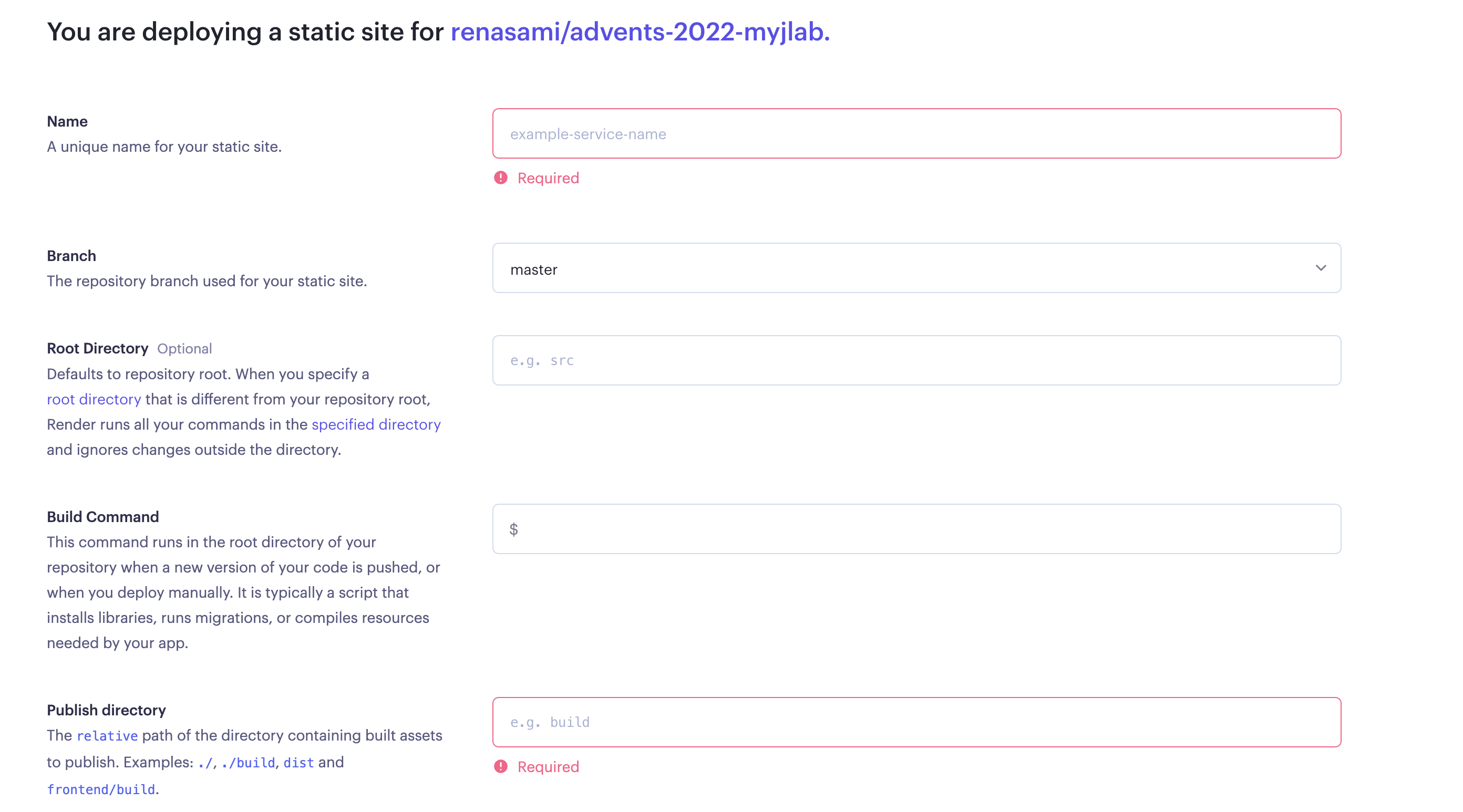The width and height of the screenshot is (1463, 812).
Task: Click the Branch dropdown chevron arrow
Action: coord(1321,268)
